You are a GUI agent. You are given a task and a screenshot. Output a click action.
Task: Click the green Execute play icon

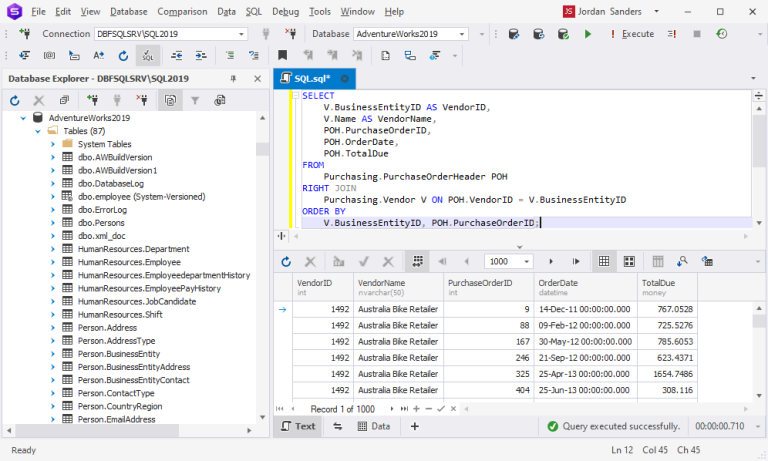pos(588,34)
